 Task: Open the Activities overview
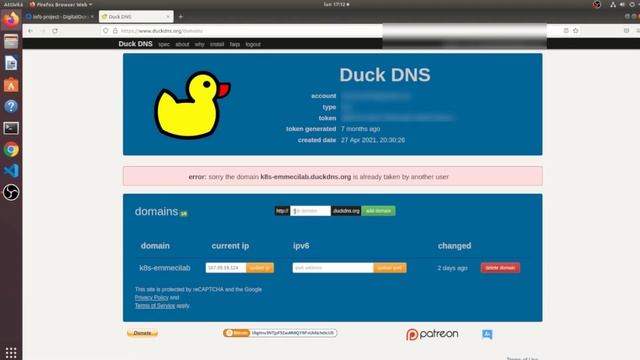[x=13, y=4]
